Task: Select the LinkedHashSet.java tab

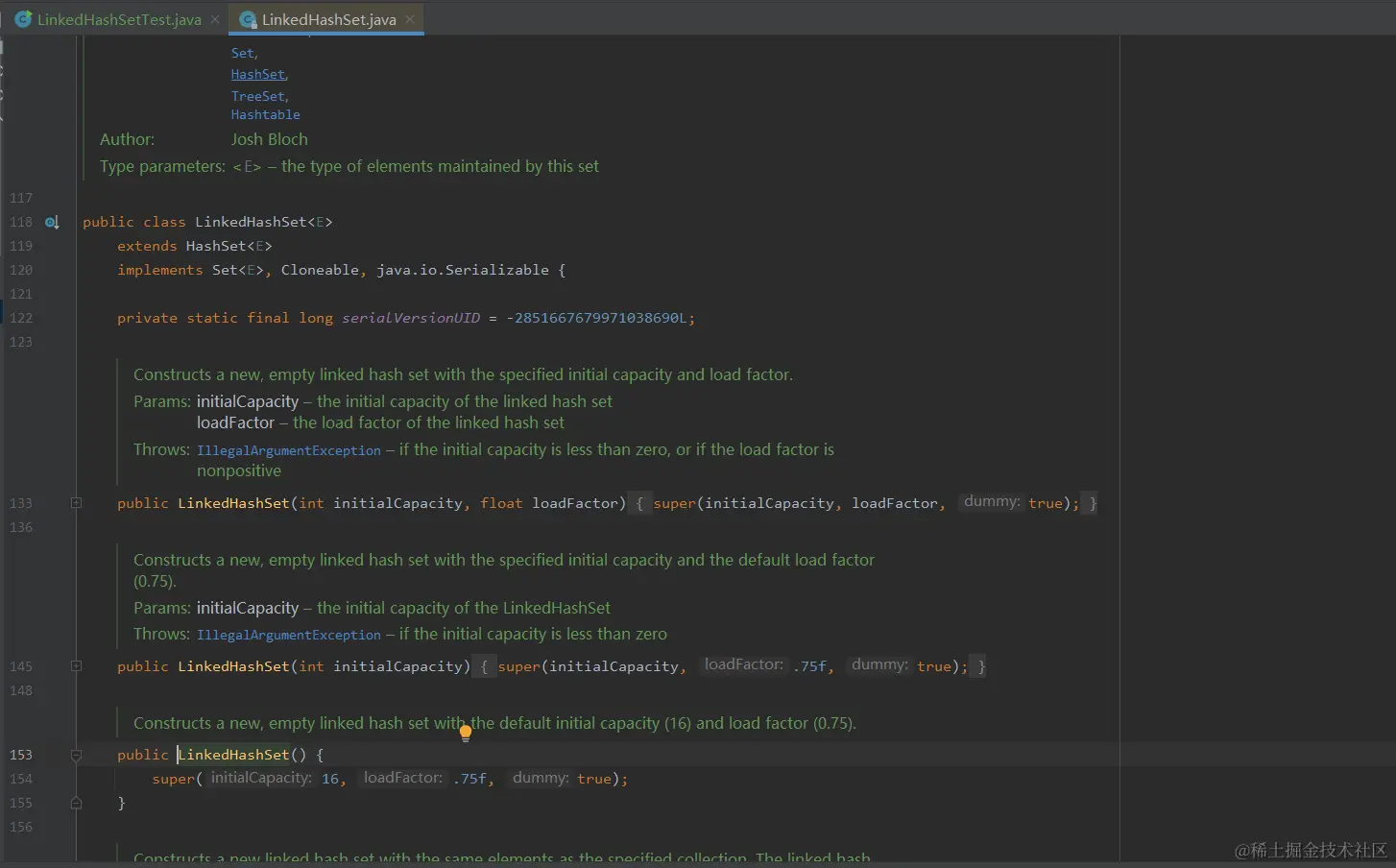Action: [328, 19]
